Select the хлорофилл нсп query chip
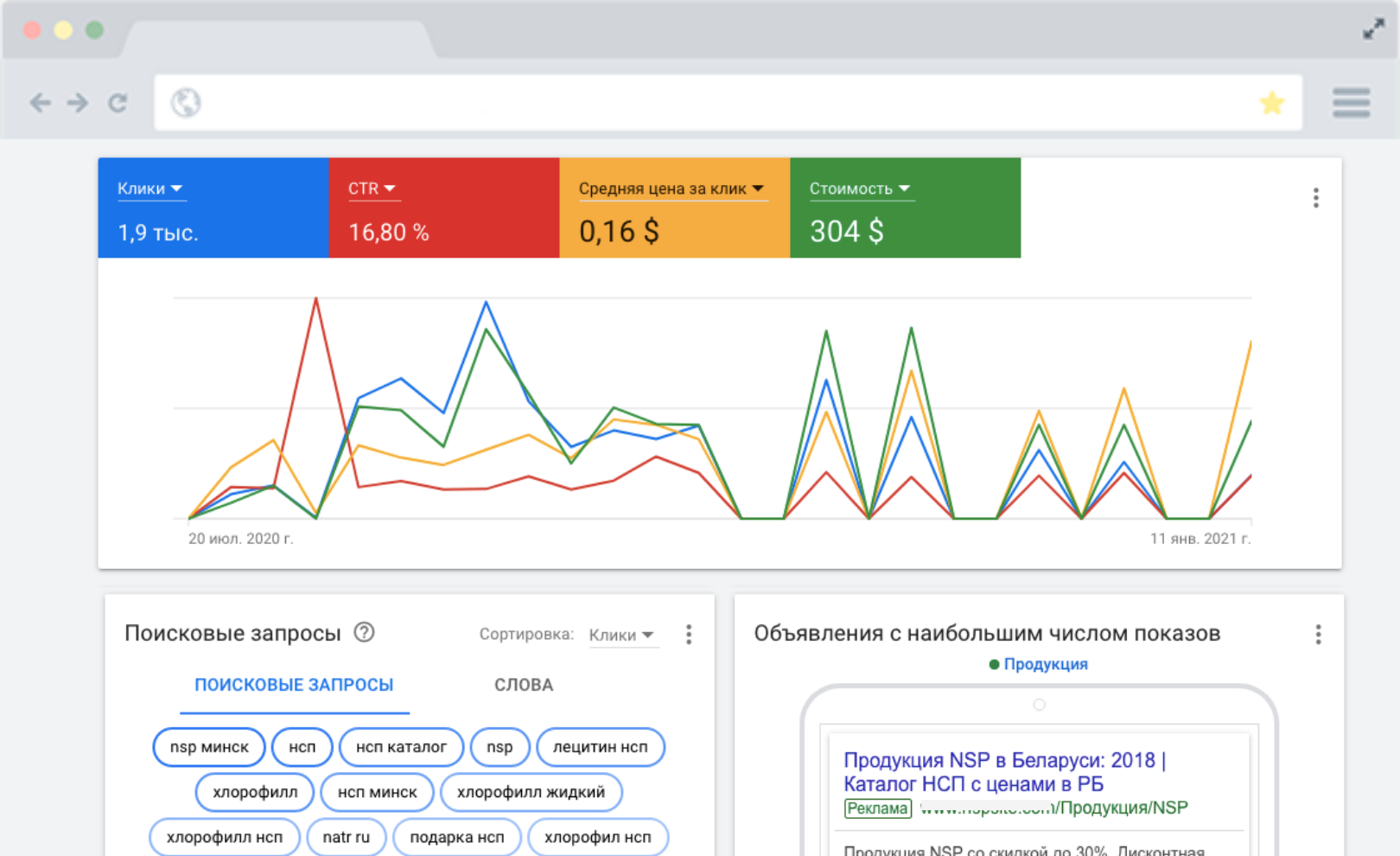This screenshot has width=1400, height=856. pos(225,837)
